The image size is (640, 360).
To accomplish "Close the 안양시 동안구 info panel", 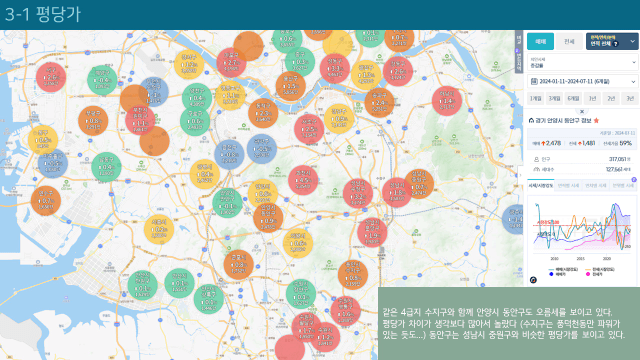I will (582, 111).
